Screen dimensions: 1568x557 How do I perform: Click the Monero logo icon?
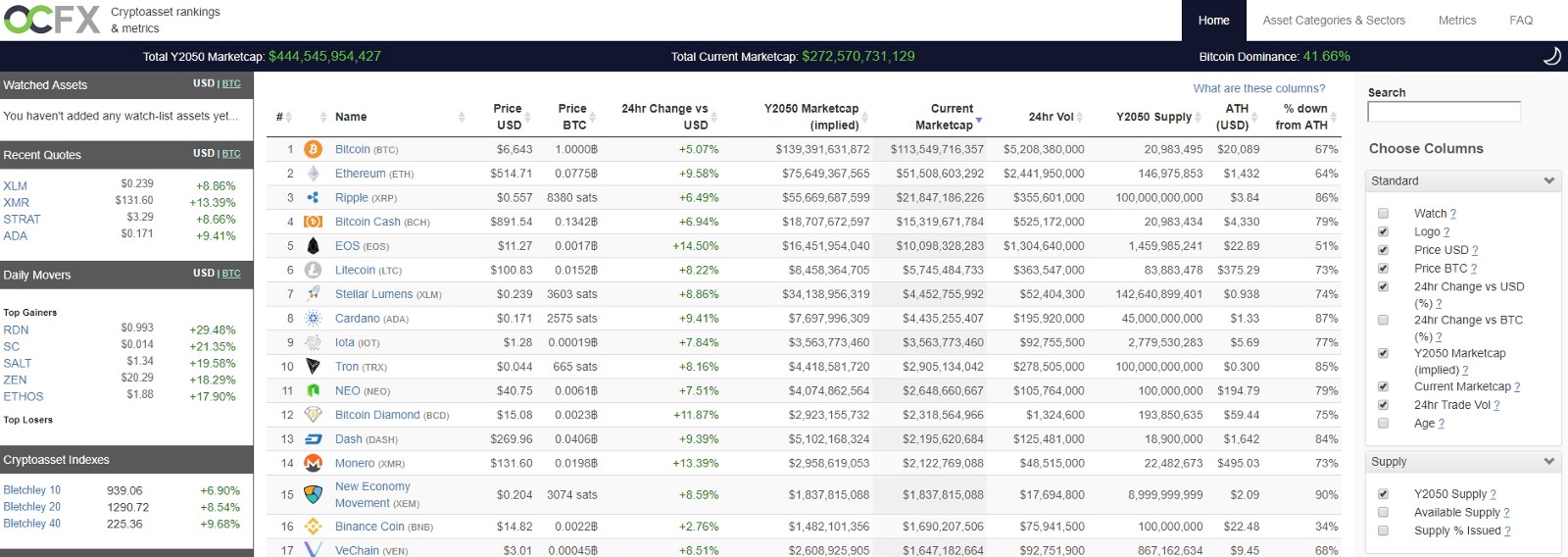coord(314,463)
